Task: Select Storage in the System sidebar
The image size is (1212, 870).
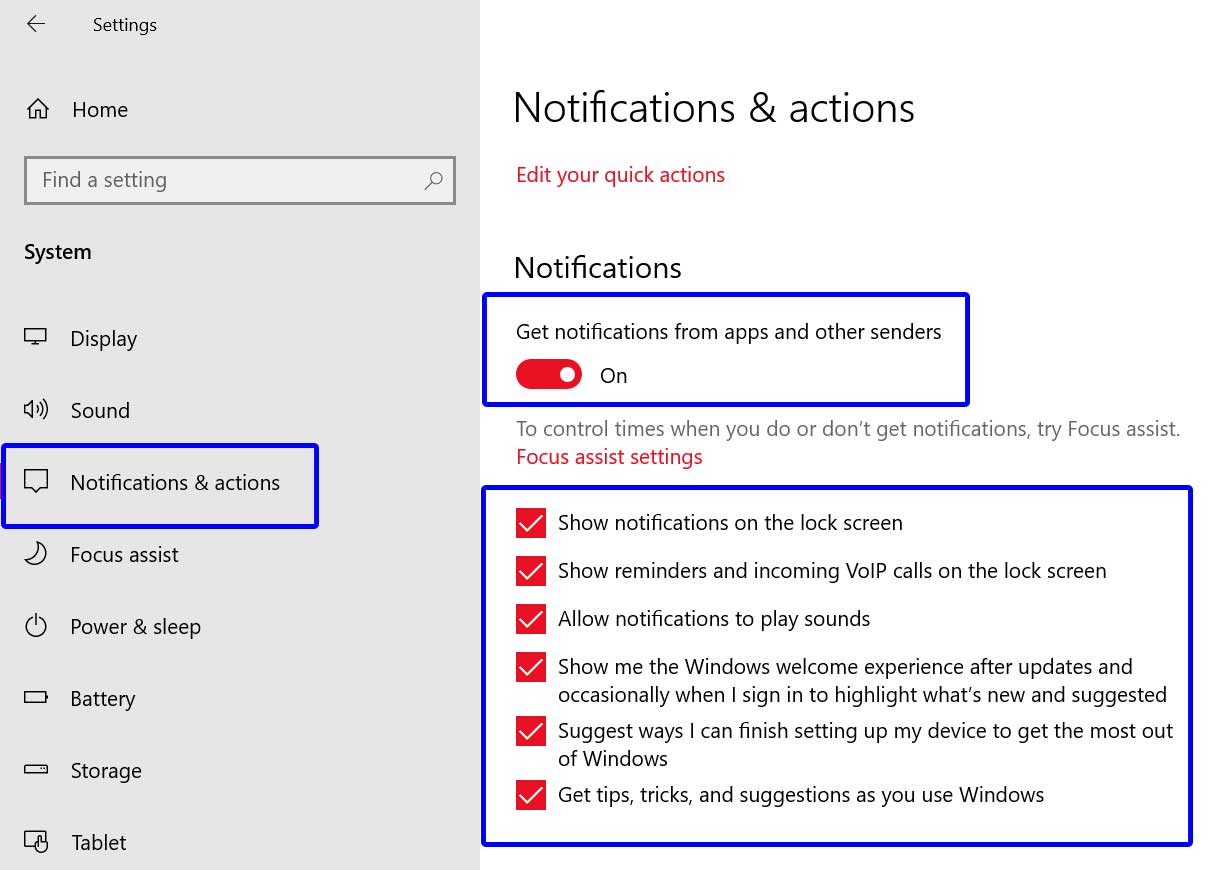Action: click(x=105, y=770)
